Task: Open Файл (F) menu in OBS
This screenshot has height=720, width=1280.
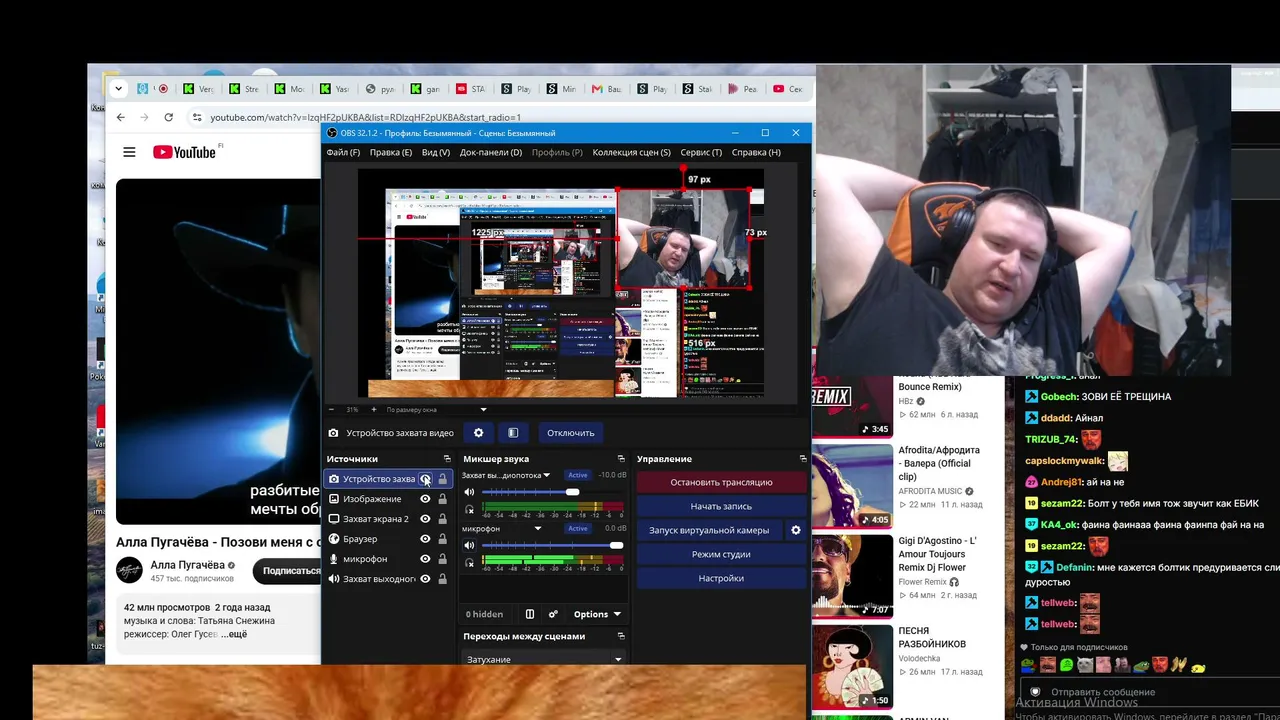Action: 343,152
